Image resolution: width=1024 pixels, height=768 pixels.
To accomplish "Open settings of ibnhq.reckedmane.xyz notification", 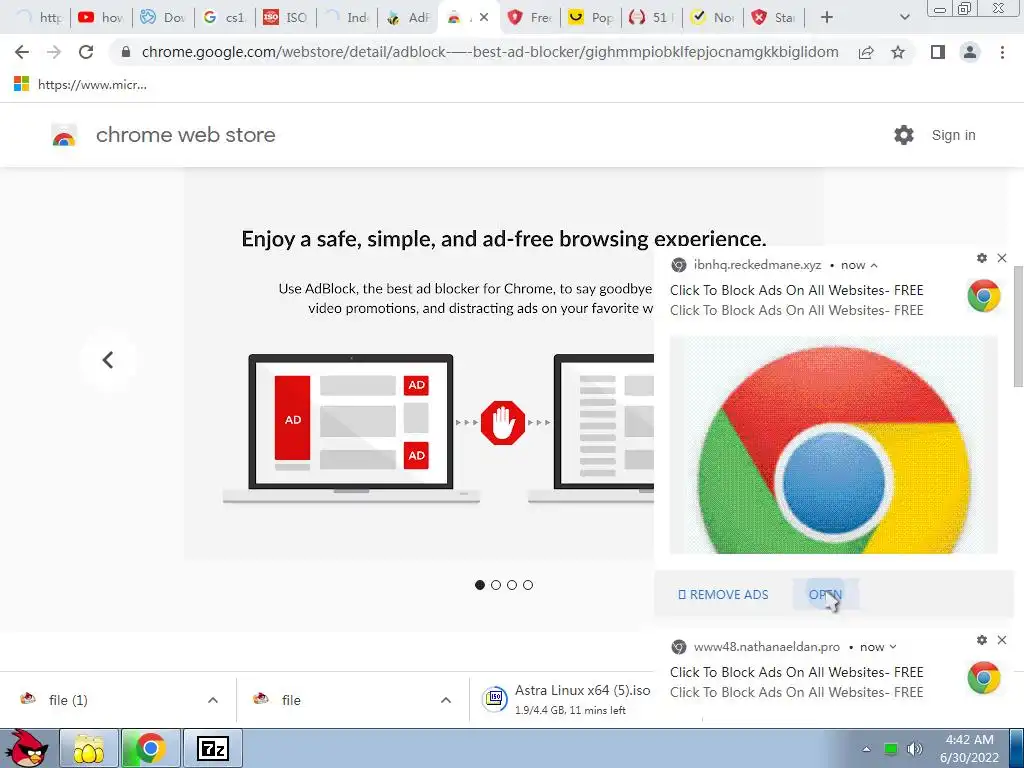I will [982, 258].
